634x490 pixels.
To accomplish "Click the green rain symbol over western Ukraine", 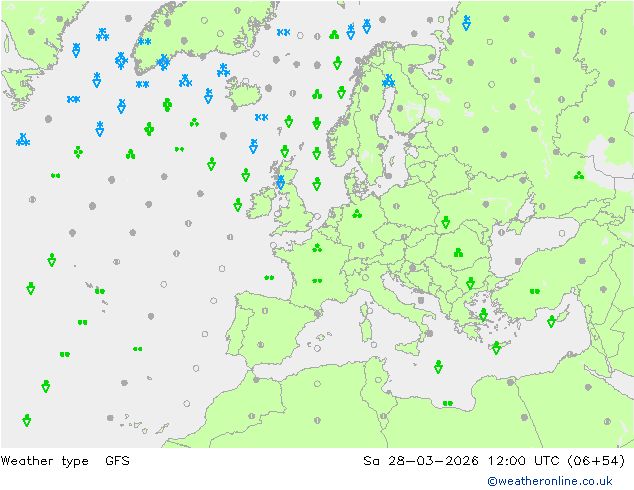I will click(446, 222).
